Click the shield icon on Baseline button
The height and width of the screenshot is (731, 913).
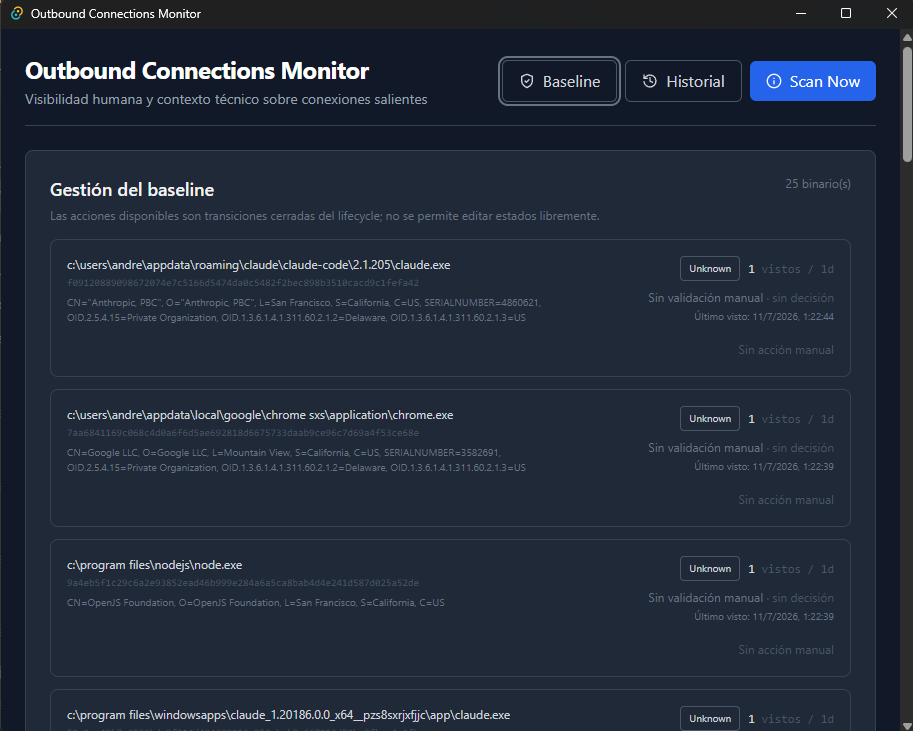click(526, 82)
